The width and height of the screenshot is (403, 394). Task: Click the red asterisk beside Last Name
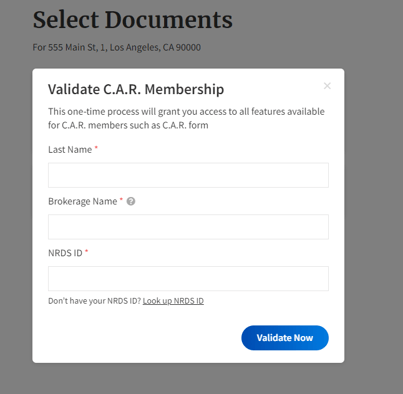pos(96,147)
